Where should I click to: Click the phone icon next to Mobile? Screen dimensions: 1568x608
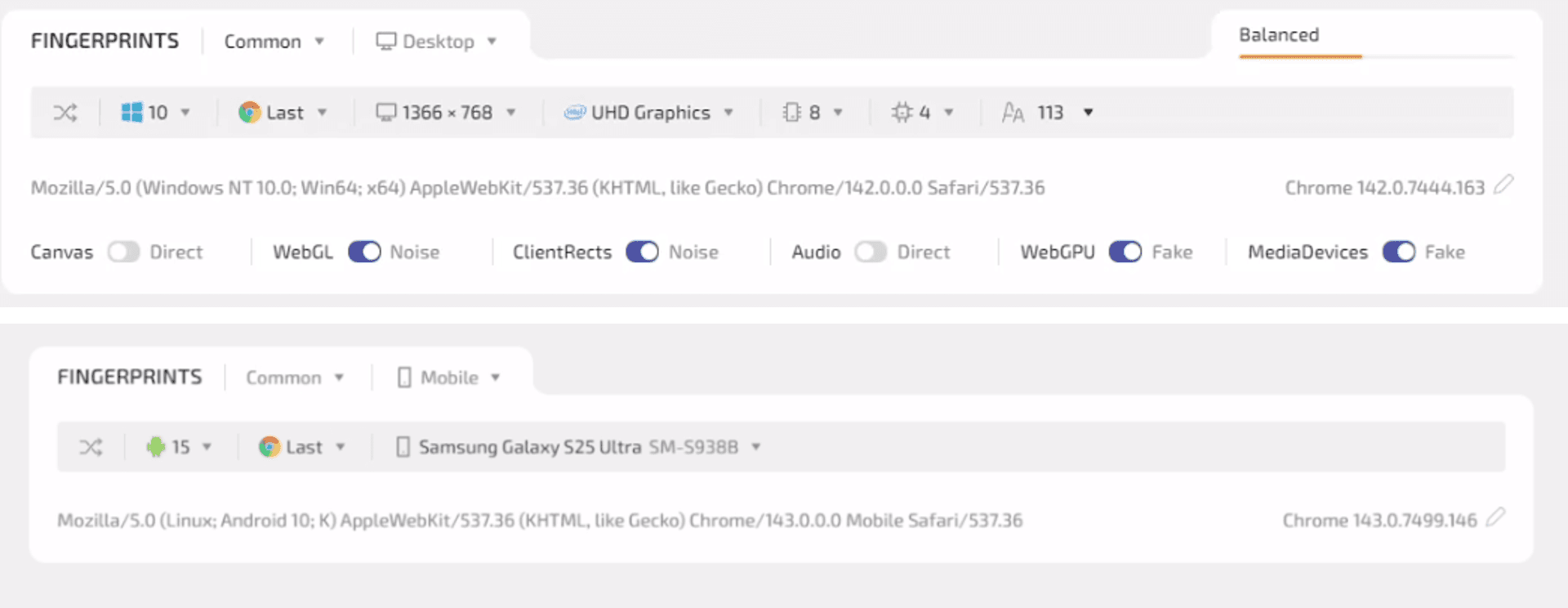[404, 377]
